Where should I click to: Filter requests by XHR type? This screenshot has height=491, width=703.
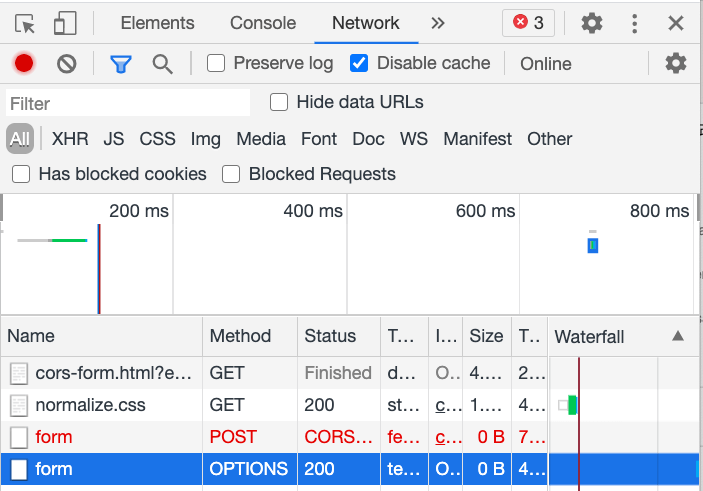(70, 139)
